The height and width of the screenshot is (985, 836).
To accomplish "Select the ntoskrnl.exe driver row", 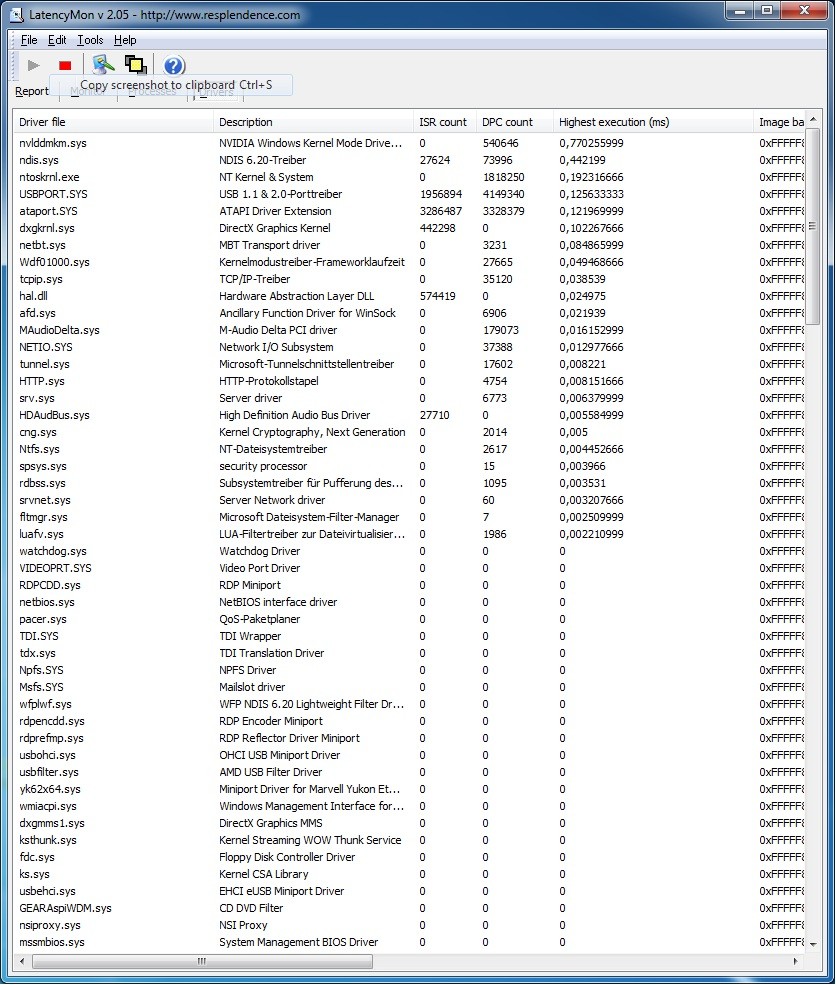I will click(x=409, y=177).
